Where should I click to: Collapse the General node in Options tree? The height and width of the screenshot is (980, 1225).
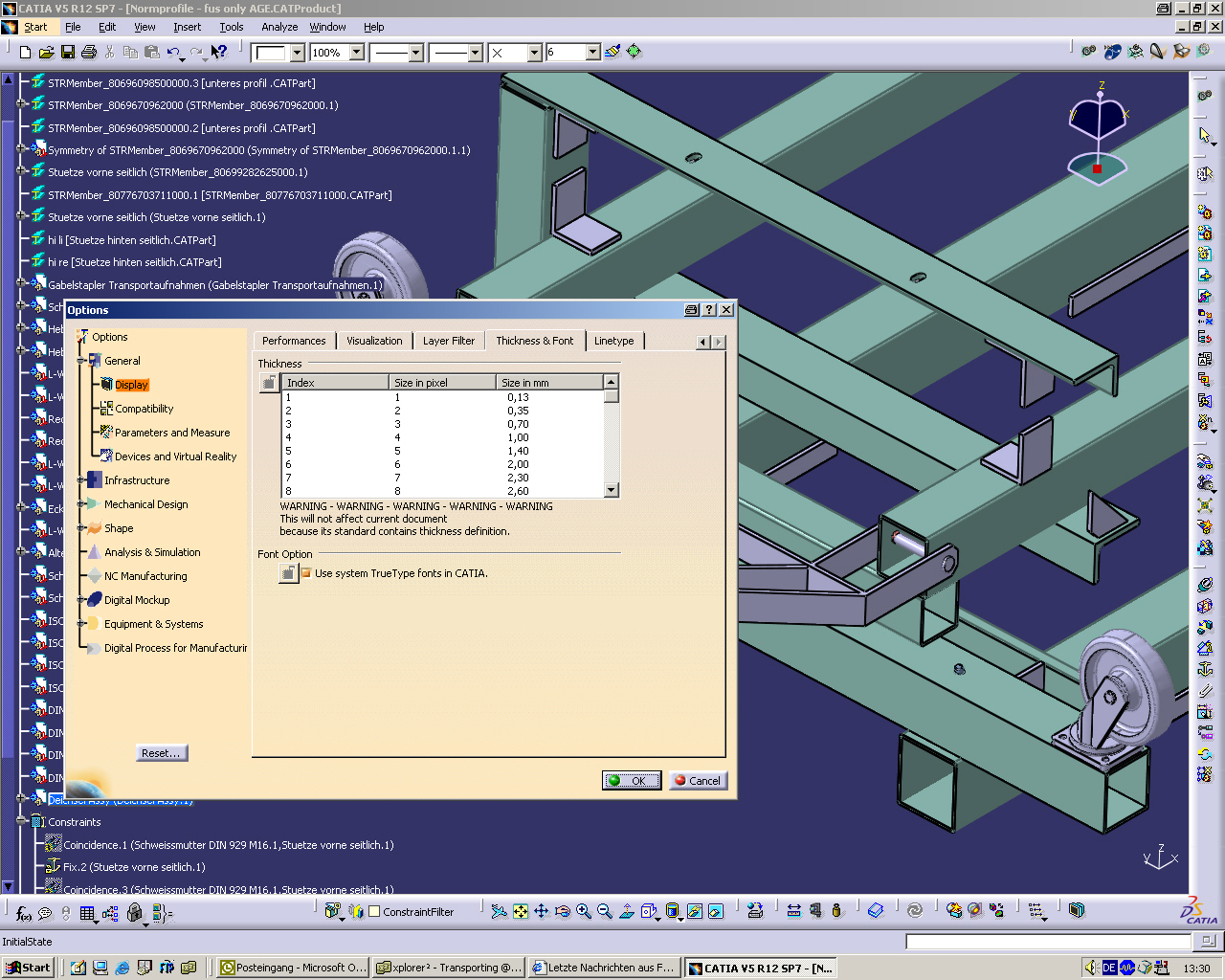pos(81,361)
